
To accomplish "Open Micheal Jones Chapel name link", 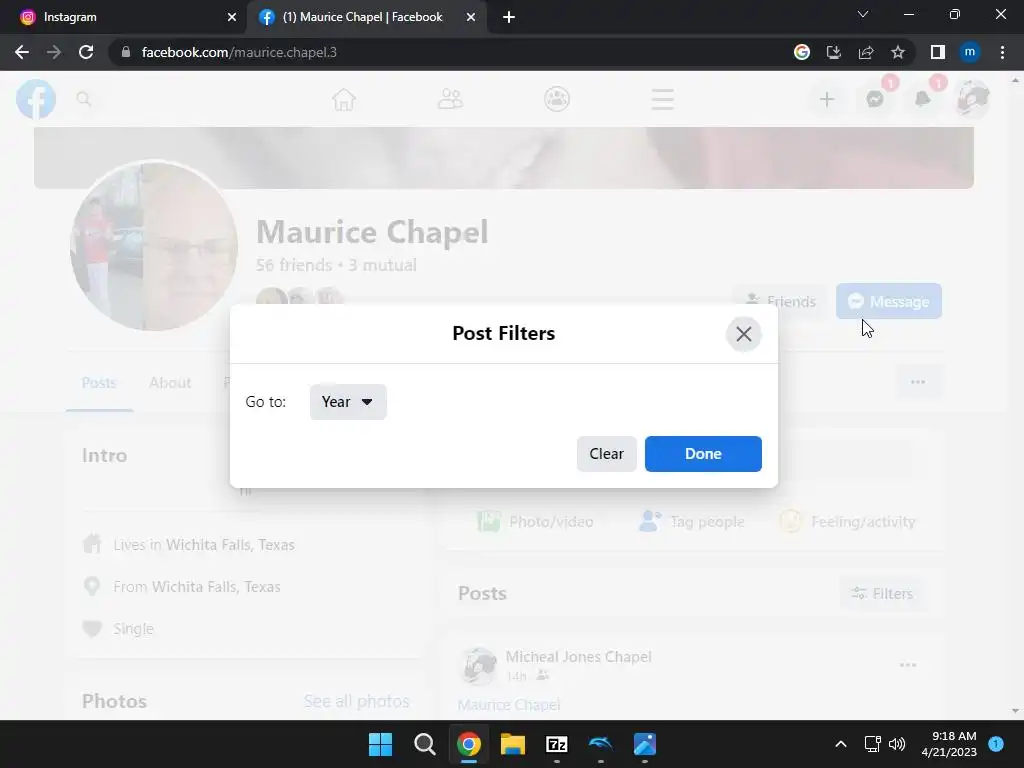I will [578, 656].
